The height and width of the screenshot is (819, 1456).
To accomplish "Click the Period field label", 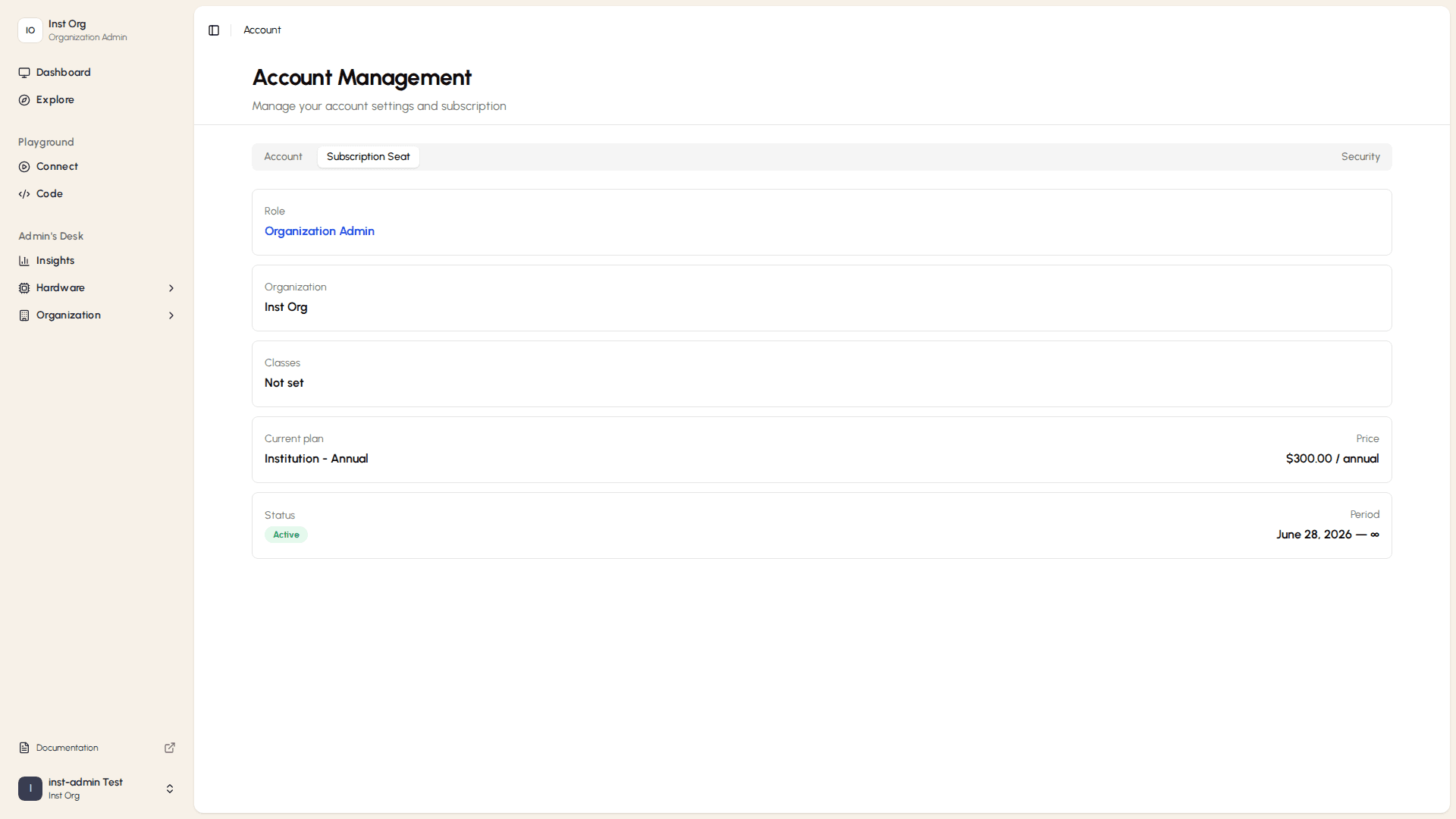I will click(1365, 515).
